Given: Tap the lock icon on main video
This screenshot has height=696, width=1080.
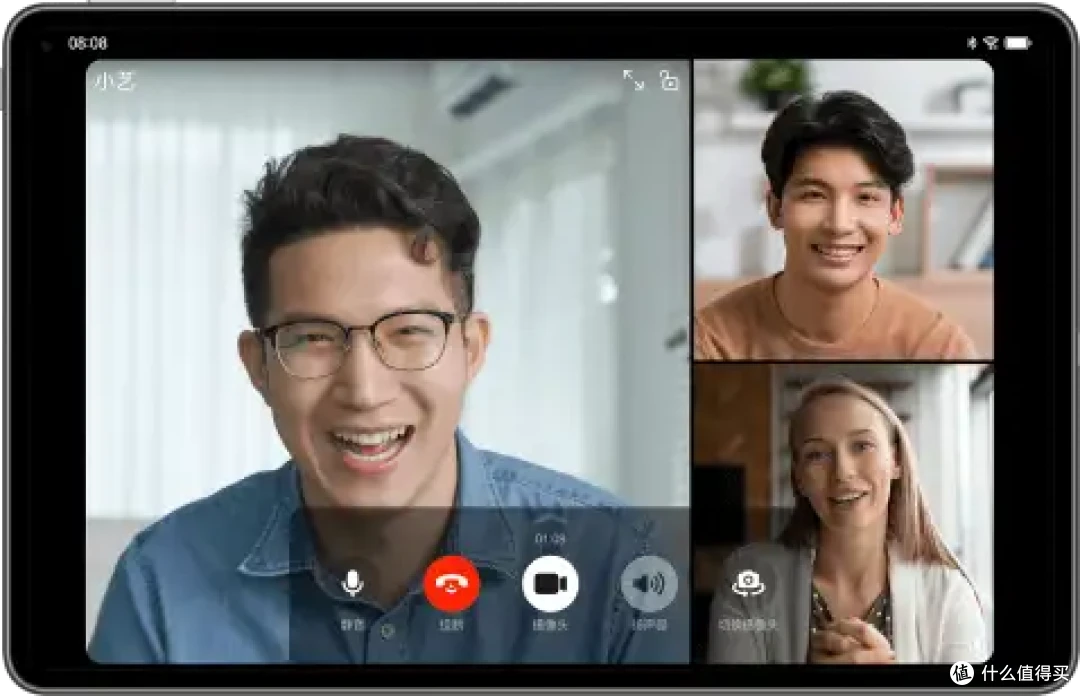Looking at the screenshot, I should tap(669, 80).
